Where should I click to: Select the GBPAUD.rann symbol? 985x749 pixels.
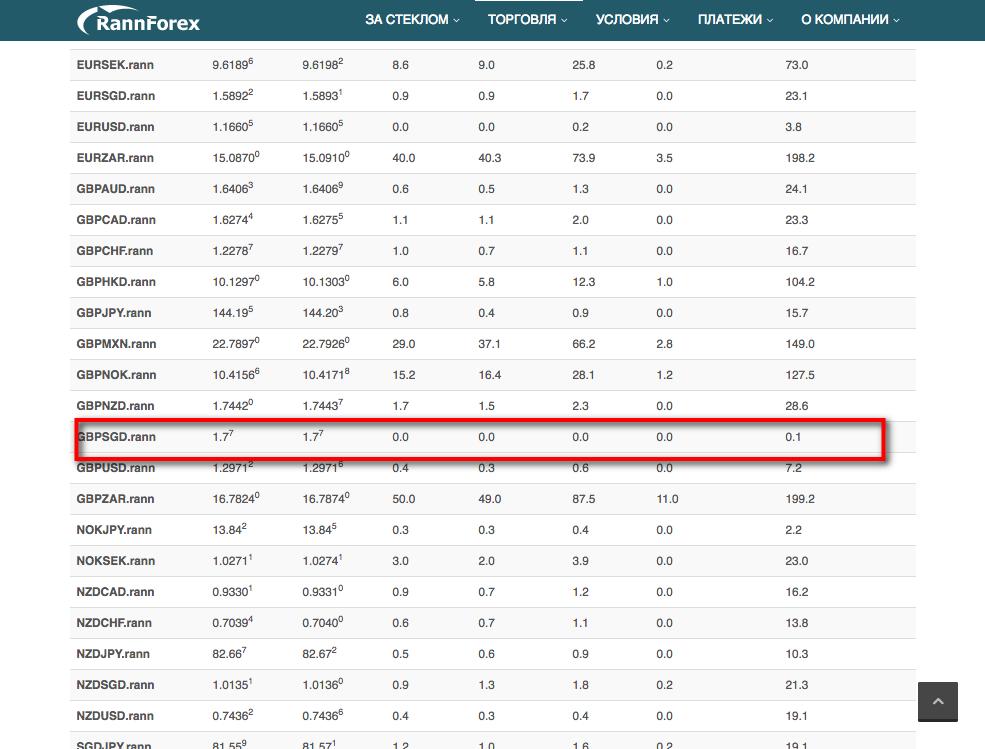pyautogui.click(x=116, y=189)
